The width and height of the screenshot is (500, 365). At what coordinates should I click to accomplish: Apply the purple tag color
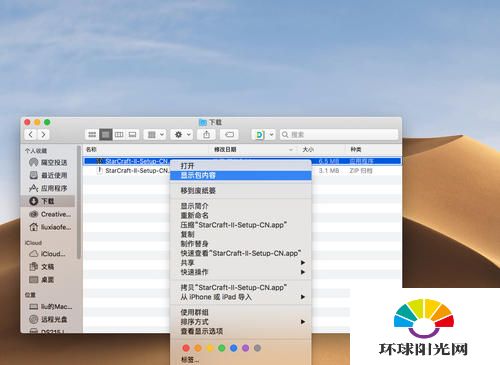[x=245, y=348]
